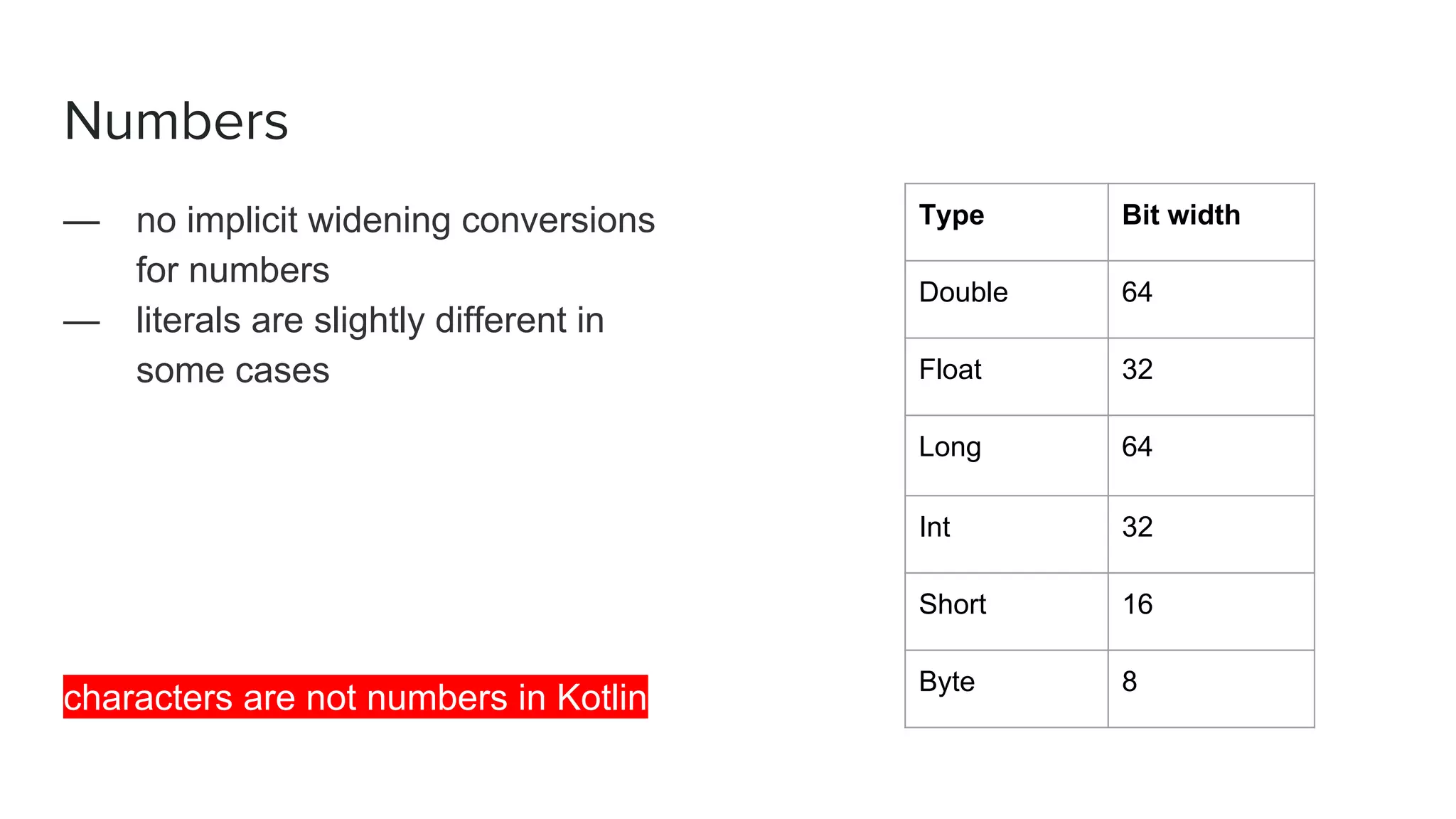The image size is (1456, 819).
Task: Click the 64 value in the Long row
Action: tap(1137, 447)
